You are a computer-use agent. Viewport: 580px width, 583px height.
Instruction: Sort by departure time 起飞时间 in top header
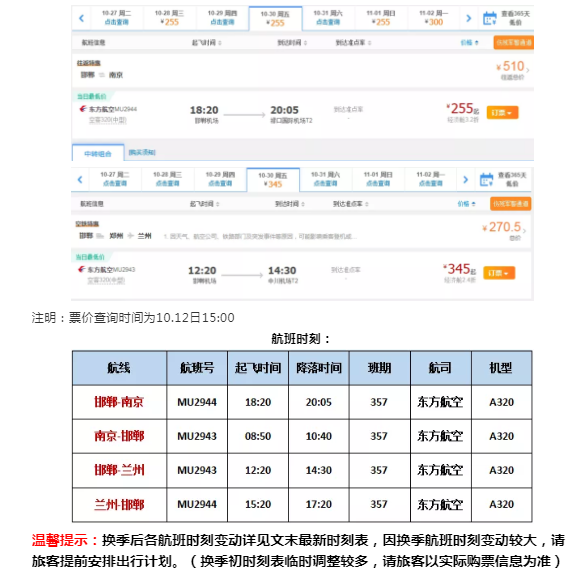[x=207, y=43]
